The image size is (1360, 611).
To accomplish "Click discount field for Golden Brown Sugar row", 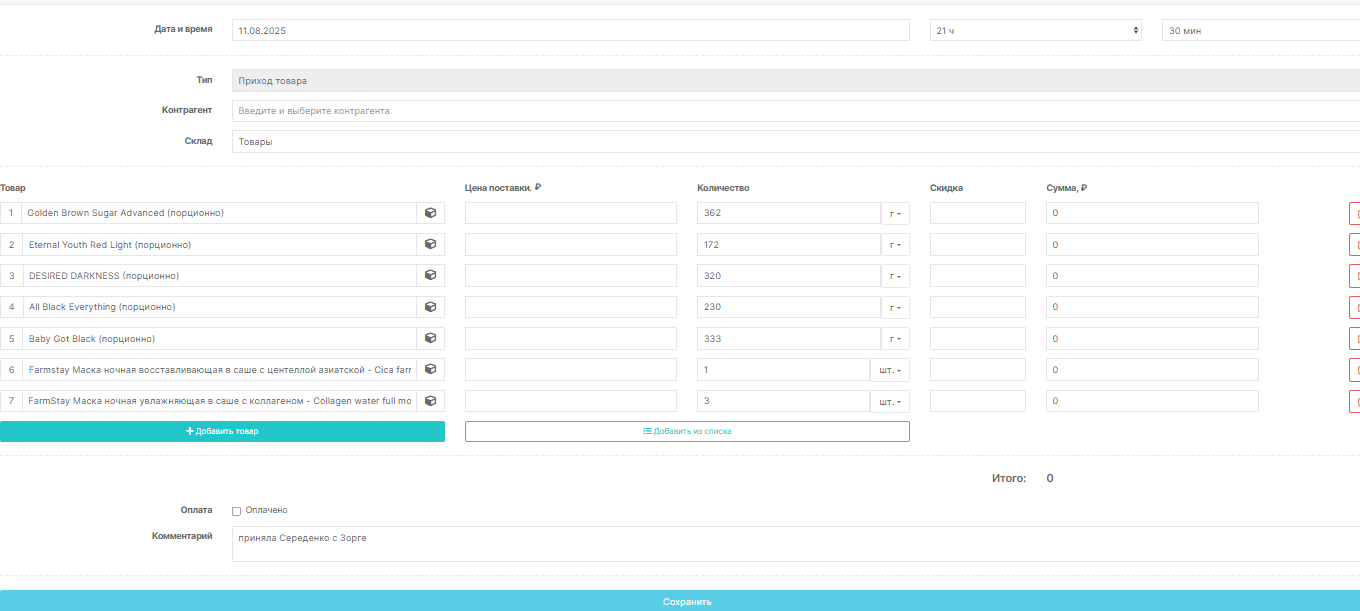I will (x=978, y=213).
